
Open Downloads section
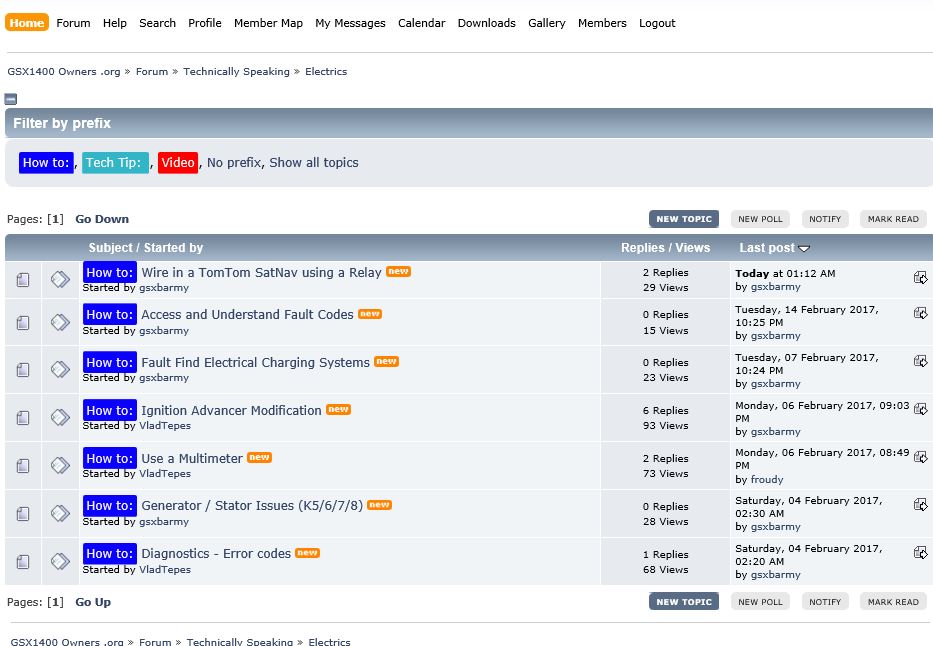[x=486, y=23]
